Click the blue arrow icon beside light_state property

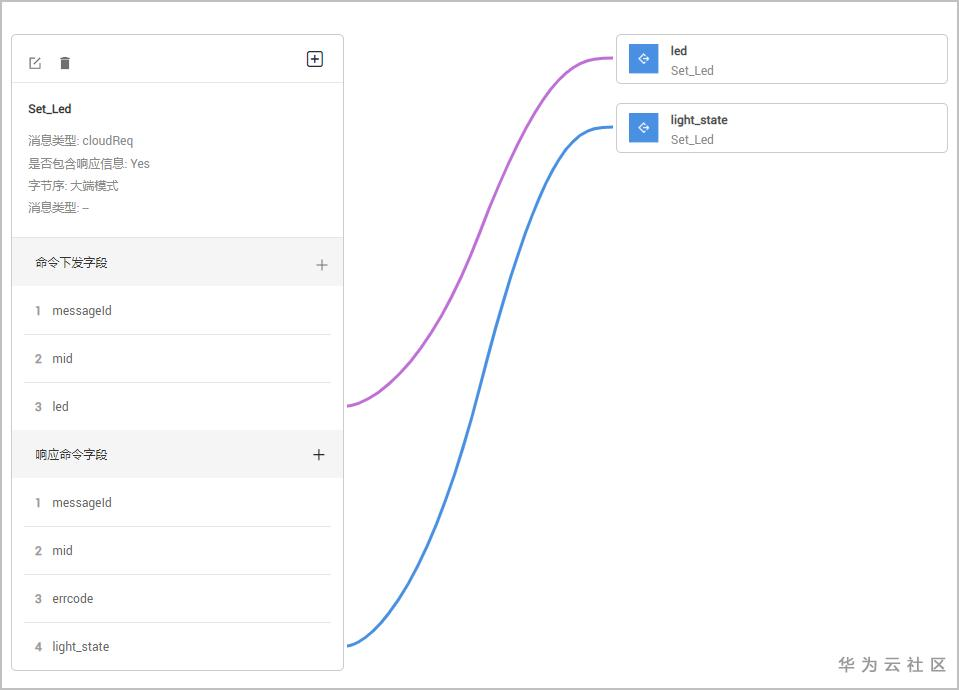click(x=643, y=128)
